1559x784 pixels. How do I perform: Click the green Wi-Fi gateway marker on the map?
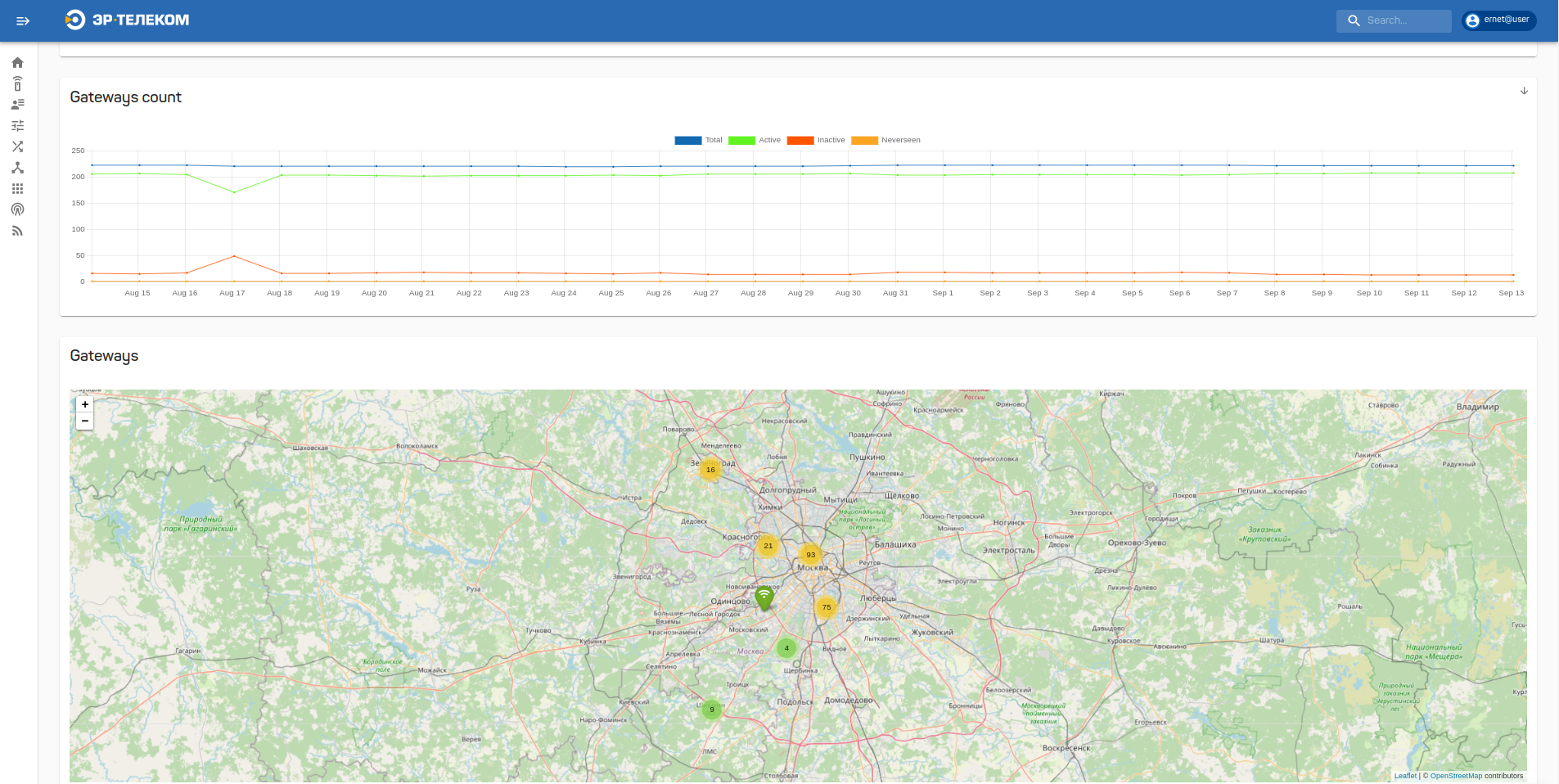click(764, 597)
